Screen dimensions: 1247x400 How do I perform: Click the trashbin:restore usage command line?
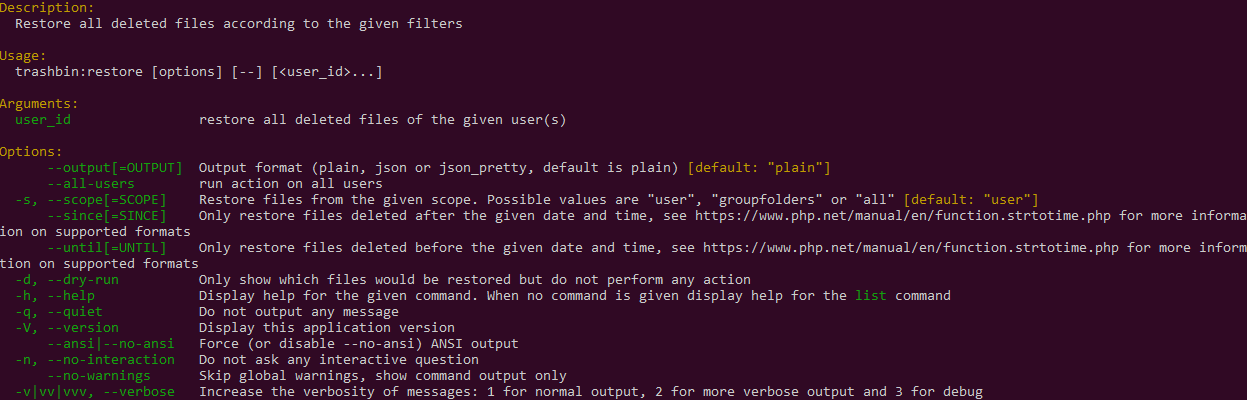pos(198,72)
